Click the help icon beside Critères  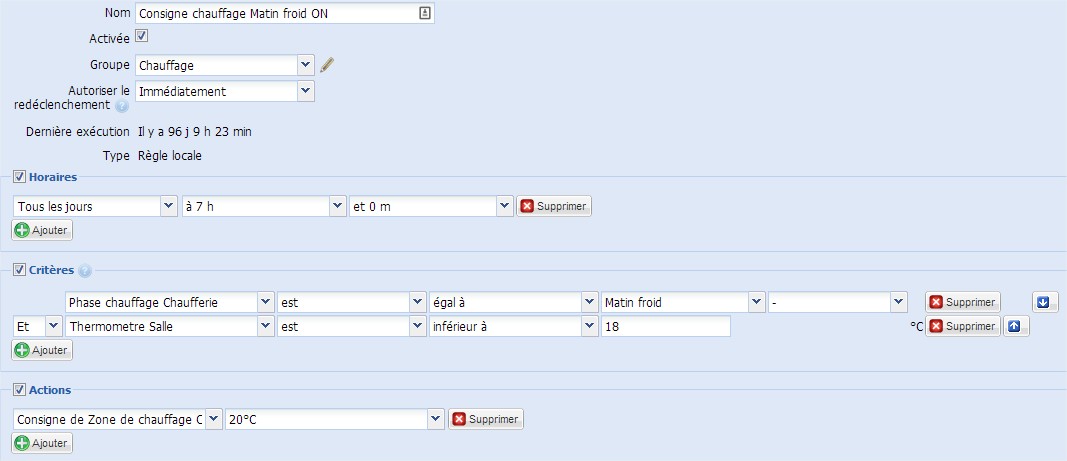coord(84,271)
